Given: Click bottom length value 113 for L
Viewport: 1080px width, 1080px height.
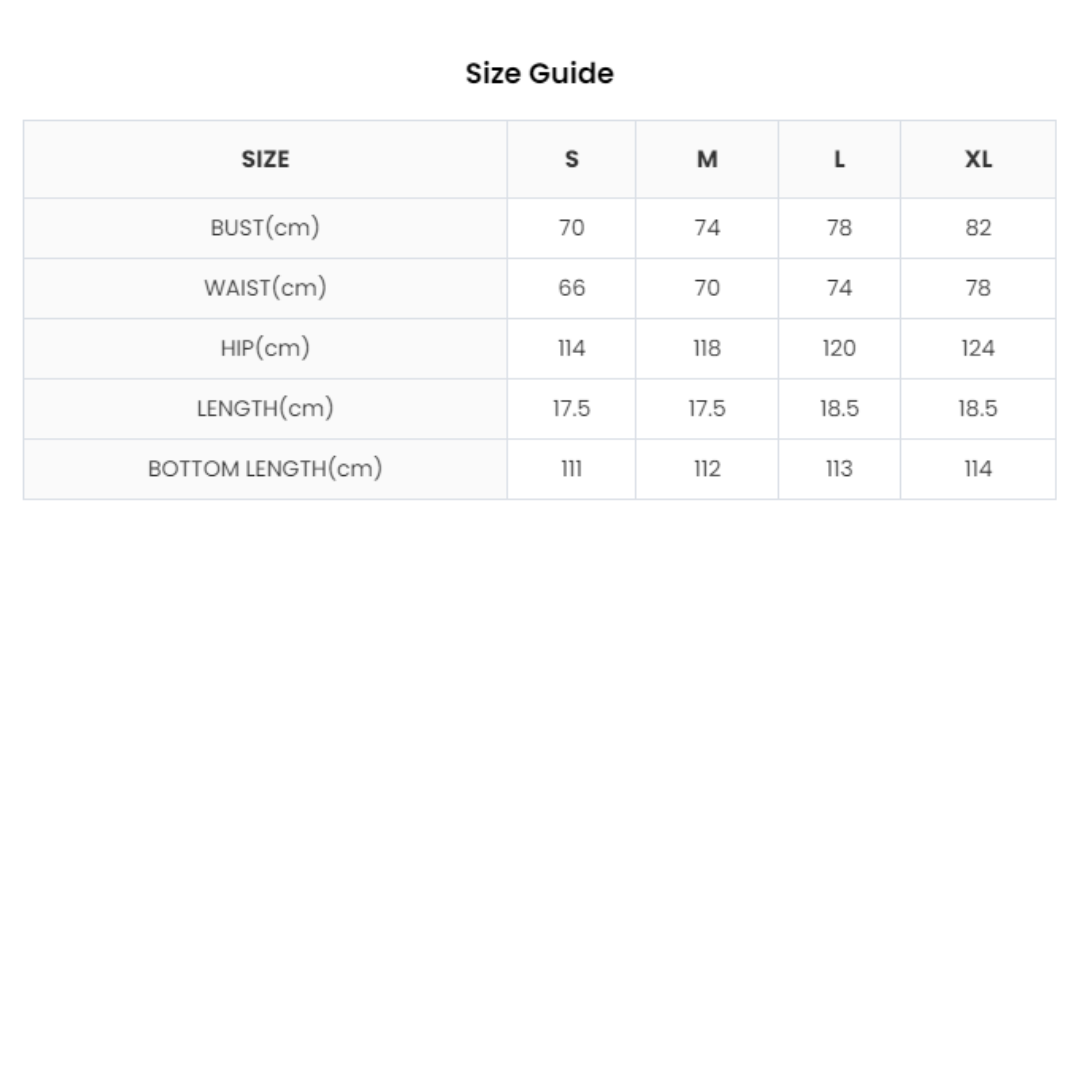Looking at the screenshot, I should tap(839, 468).
